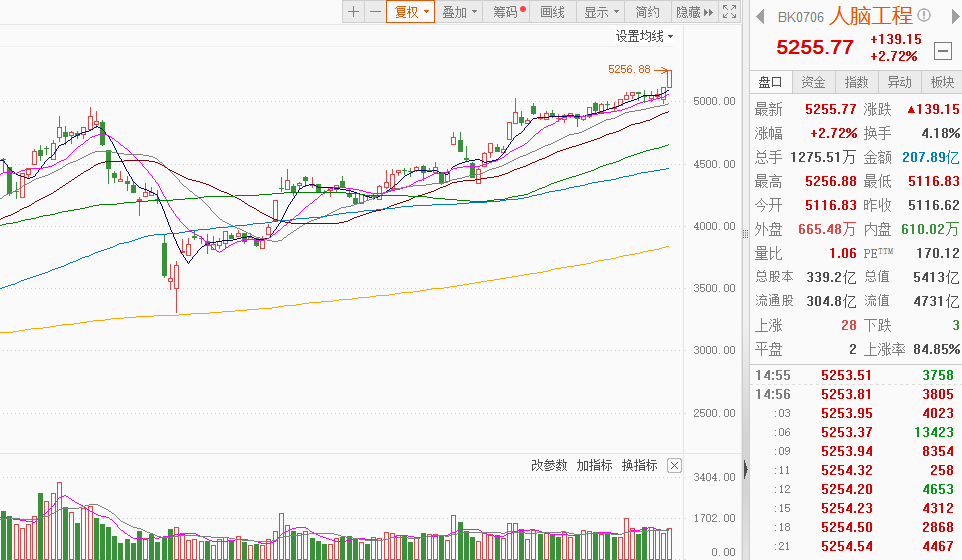
Task: Toggle the 隐藏 hide toolbar button
Action: 694,12
